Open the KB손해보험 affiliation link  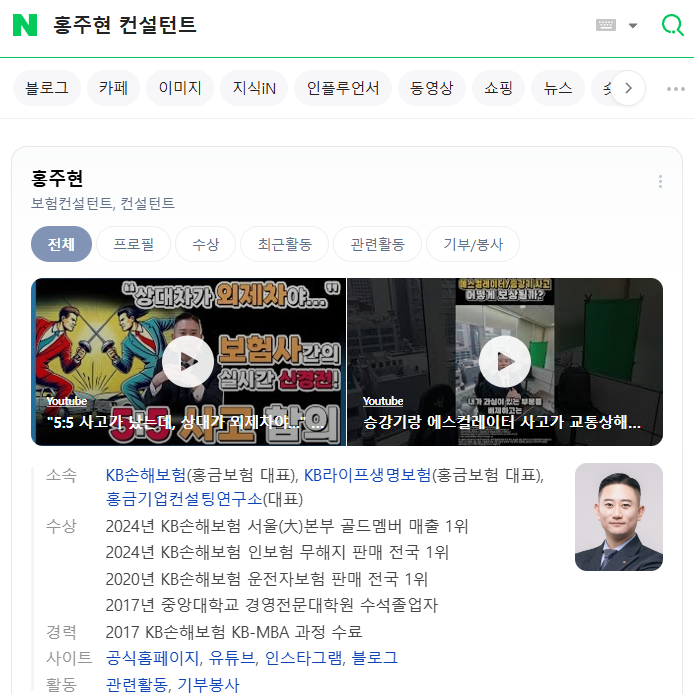point(146,475)
